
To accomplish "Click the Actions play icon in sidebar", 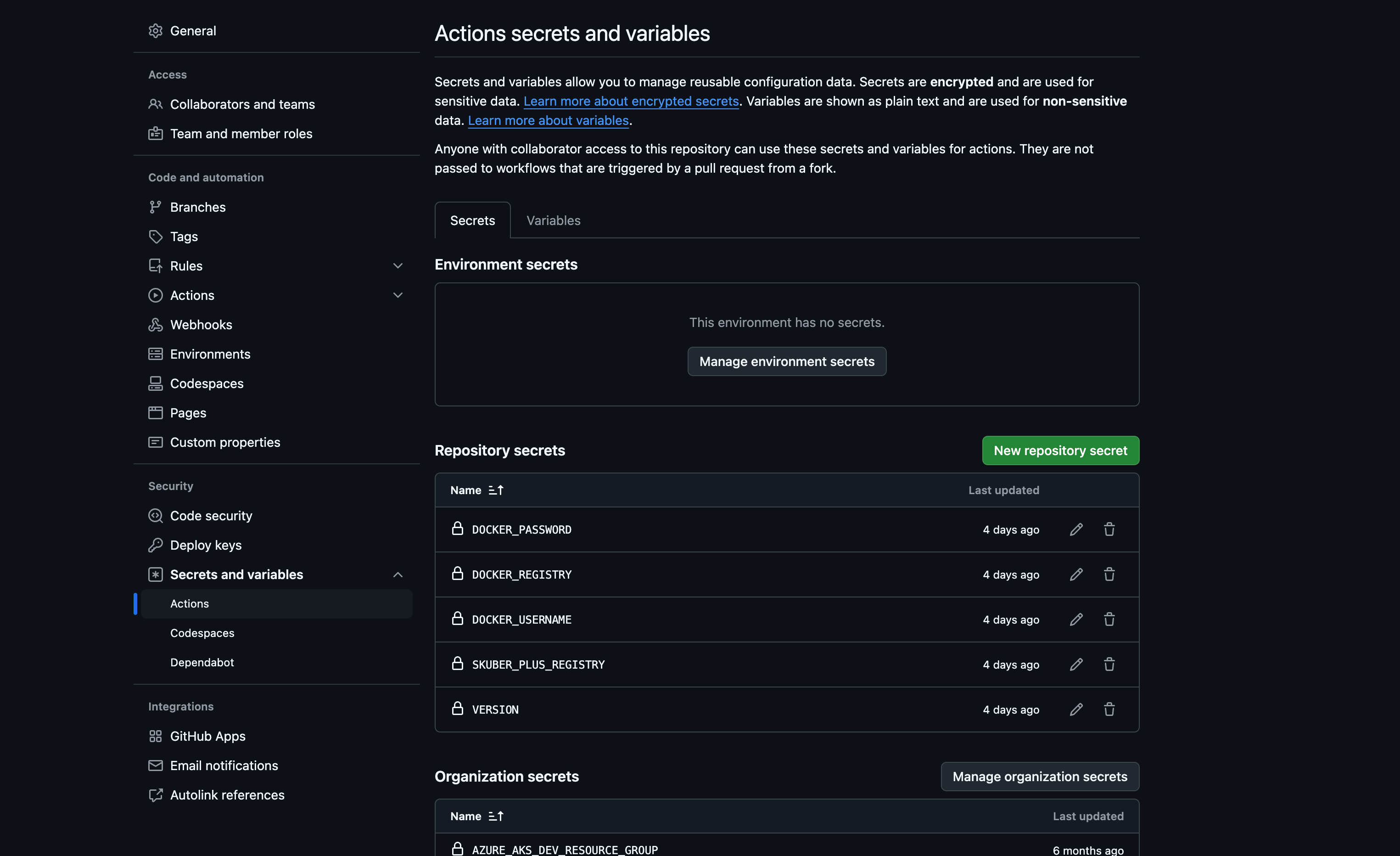I will click(155, 295).
